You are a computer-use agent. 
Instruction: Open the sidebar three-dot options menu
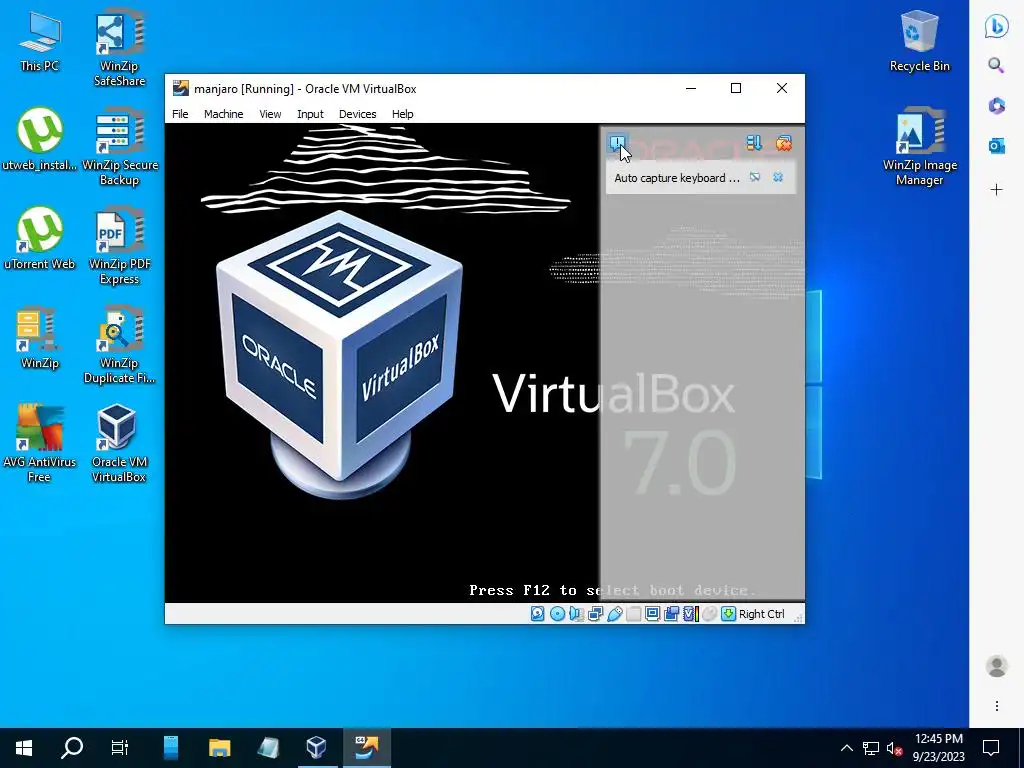click(x=997, y=706)
